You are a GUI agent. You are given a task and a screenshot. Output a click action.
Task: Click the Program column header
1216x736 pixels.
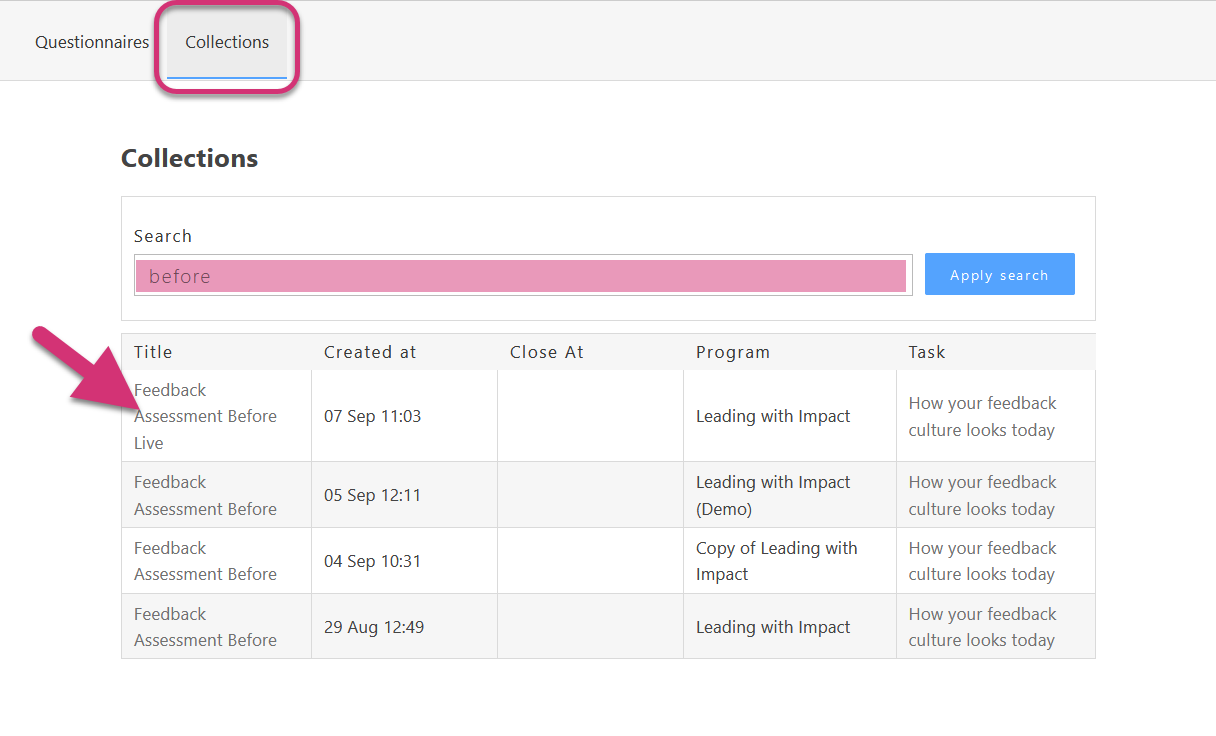click(x=733, y=352)
